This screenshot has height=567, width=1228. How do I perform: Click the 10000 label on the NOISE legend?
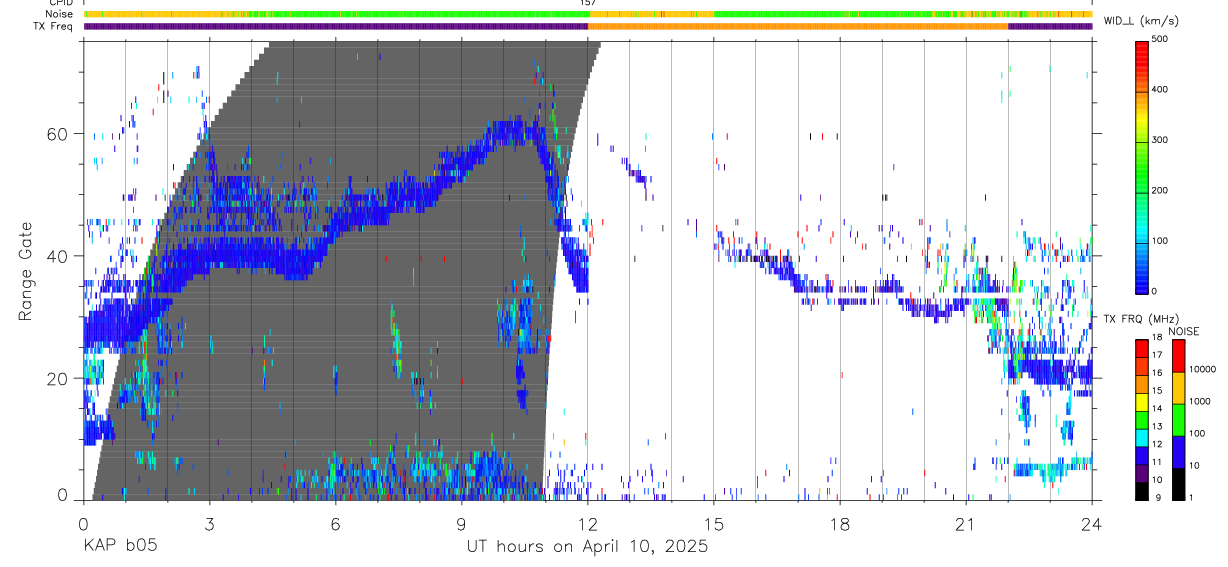1202,369
